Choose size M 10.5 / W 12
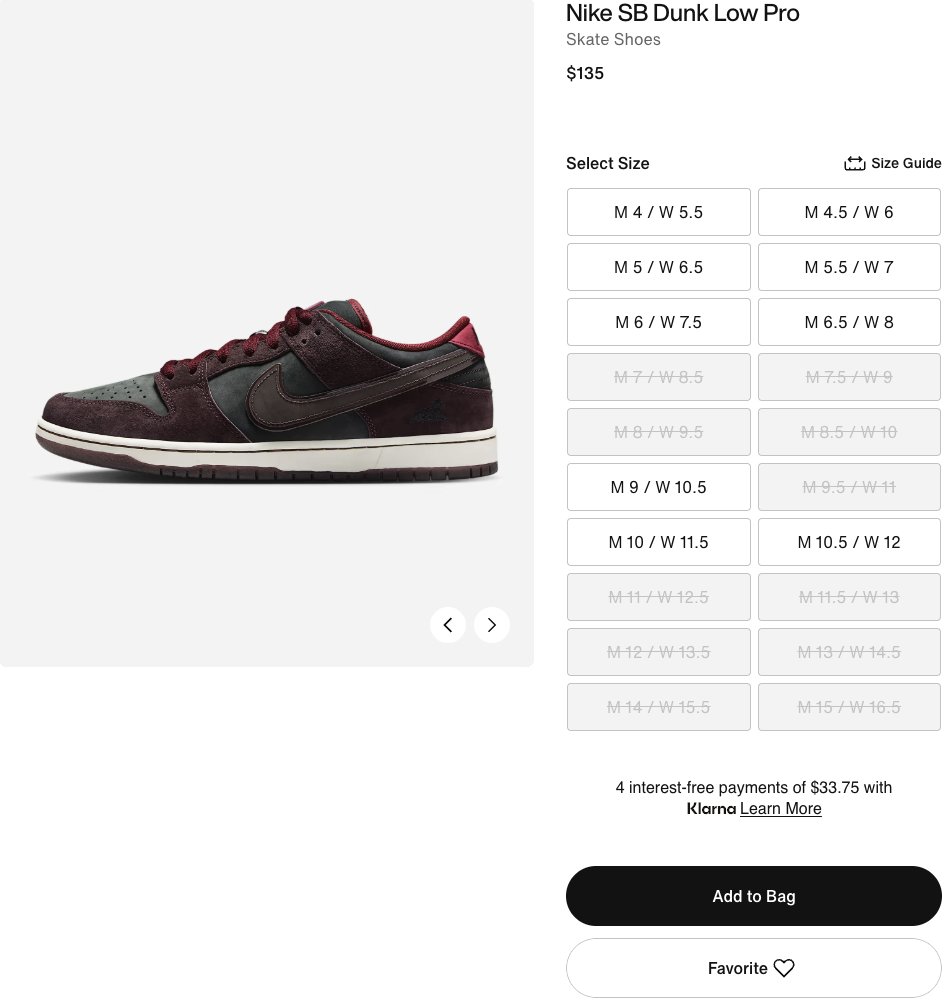 (849, 542)
